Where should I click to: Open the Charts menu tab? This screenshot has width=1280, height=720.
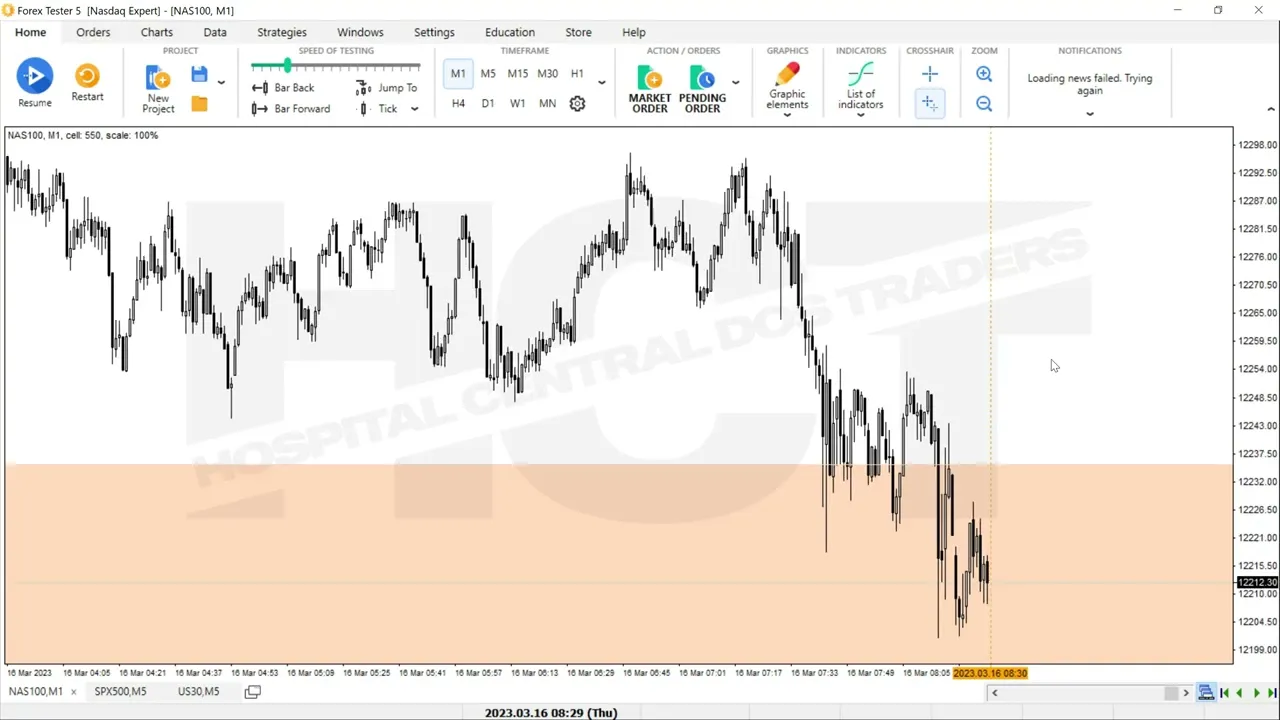[x=156, y=32]
